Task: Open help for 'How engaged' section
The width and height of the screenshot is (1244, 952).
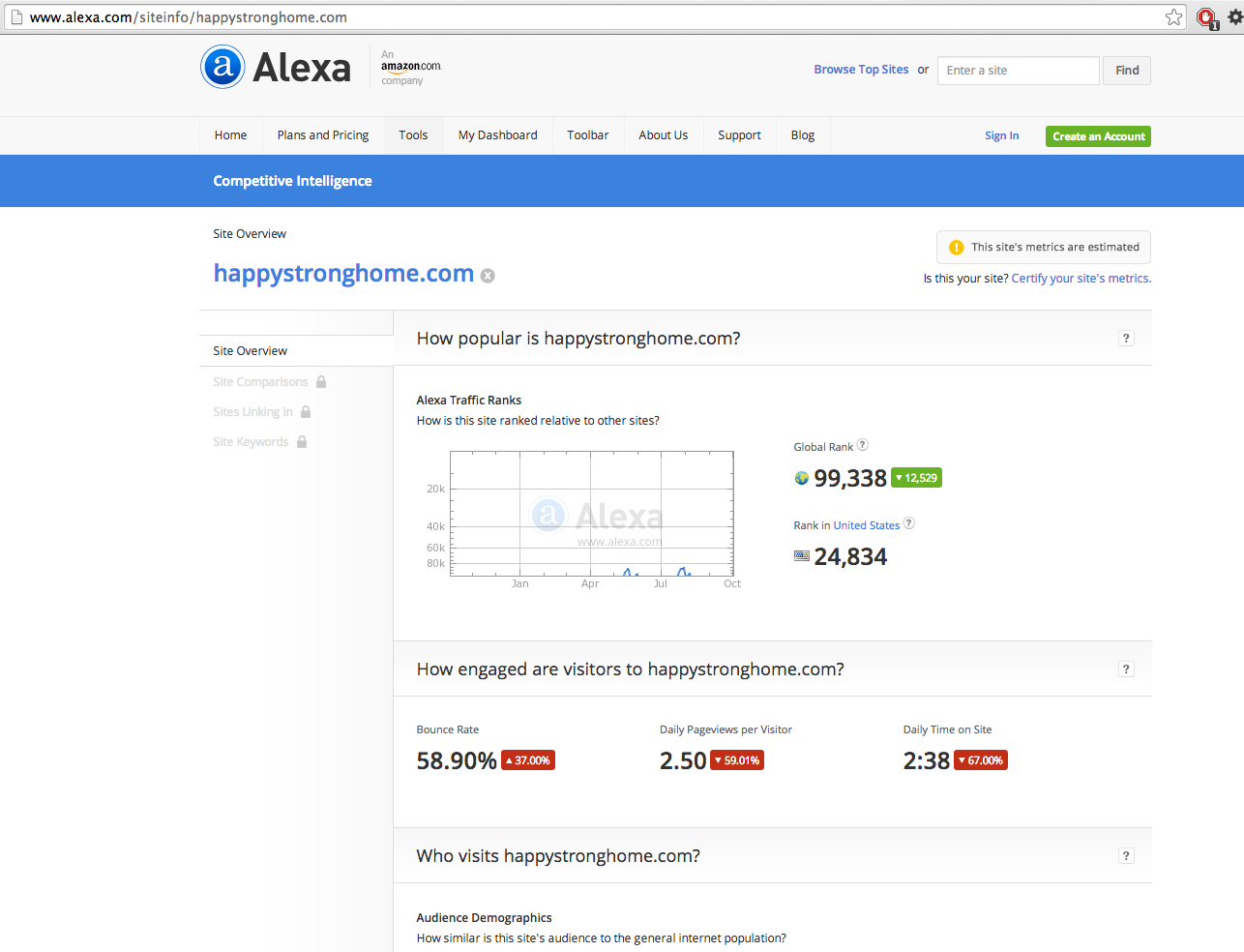Action: pyautogui.click(x=1126, y=669)
